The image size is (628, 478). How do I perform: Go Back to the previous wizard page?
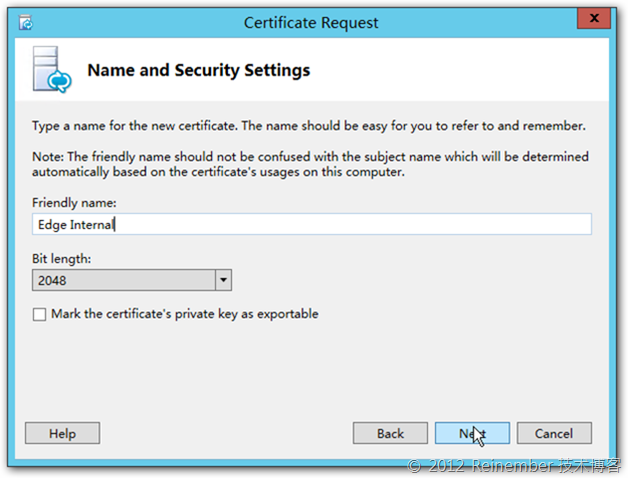390,433
